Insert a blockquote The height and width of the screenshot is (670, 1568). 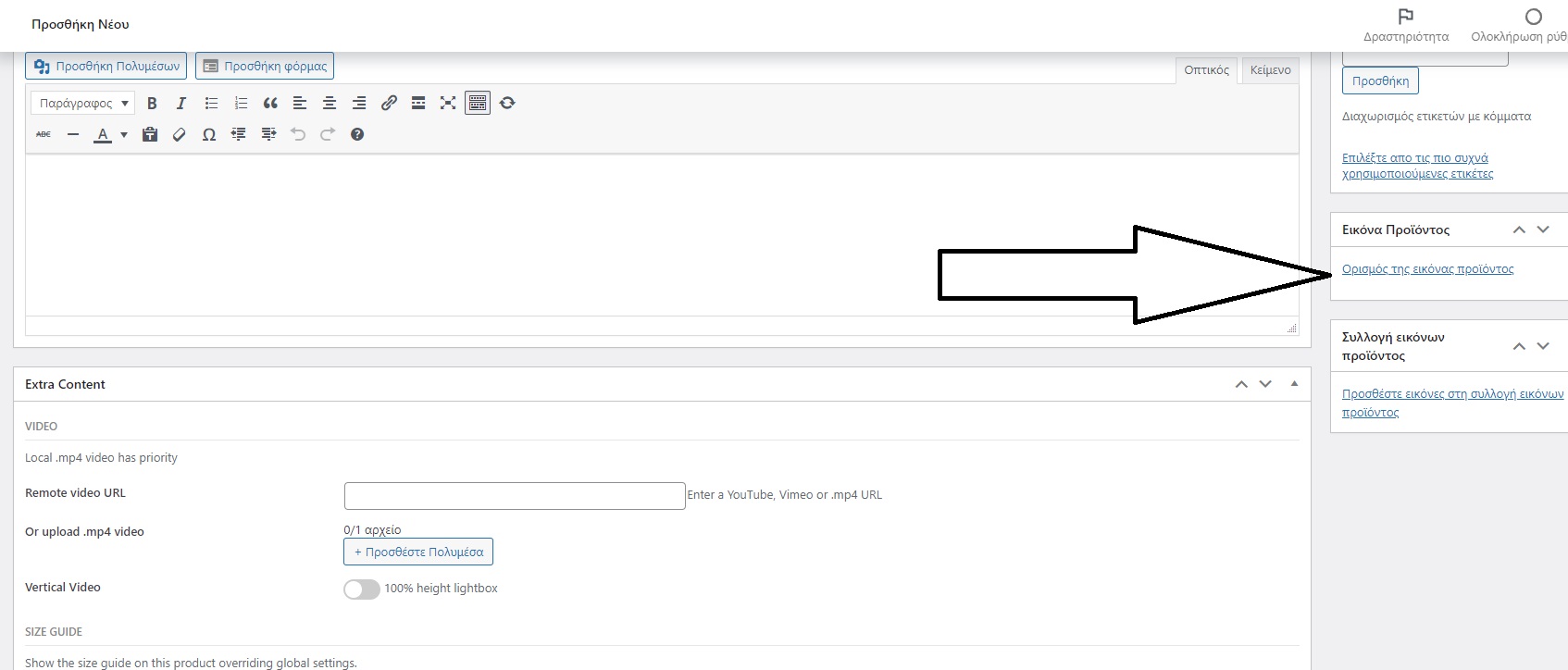270,103
